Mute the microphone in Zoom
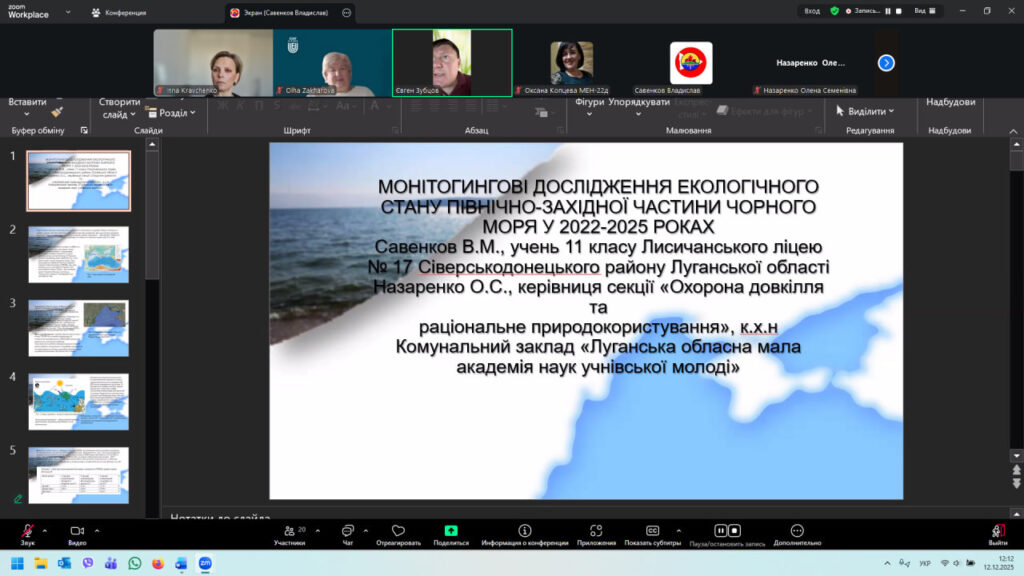1024x576 pixels. (x=28, y=533)
